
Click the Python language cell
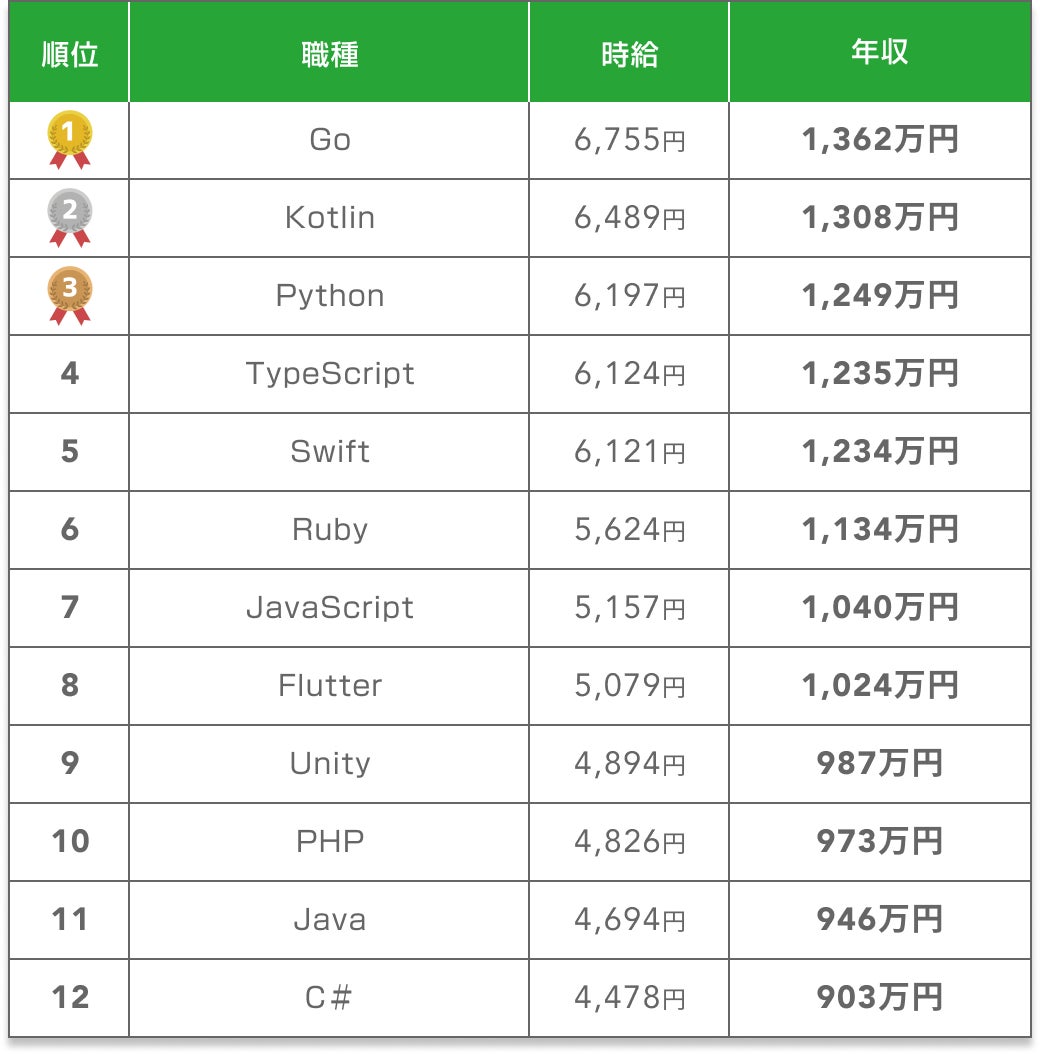329,296
